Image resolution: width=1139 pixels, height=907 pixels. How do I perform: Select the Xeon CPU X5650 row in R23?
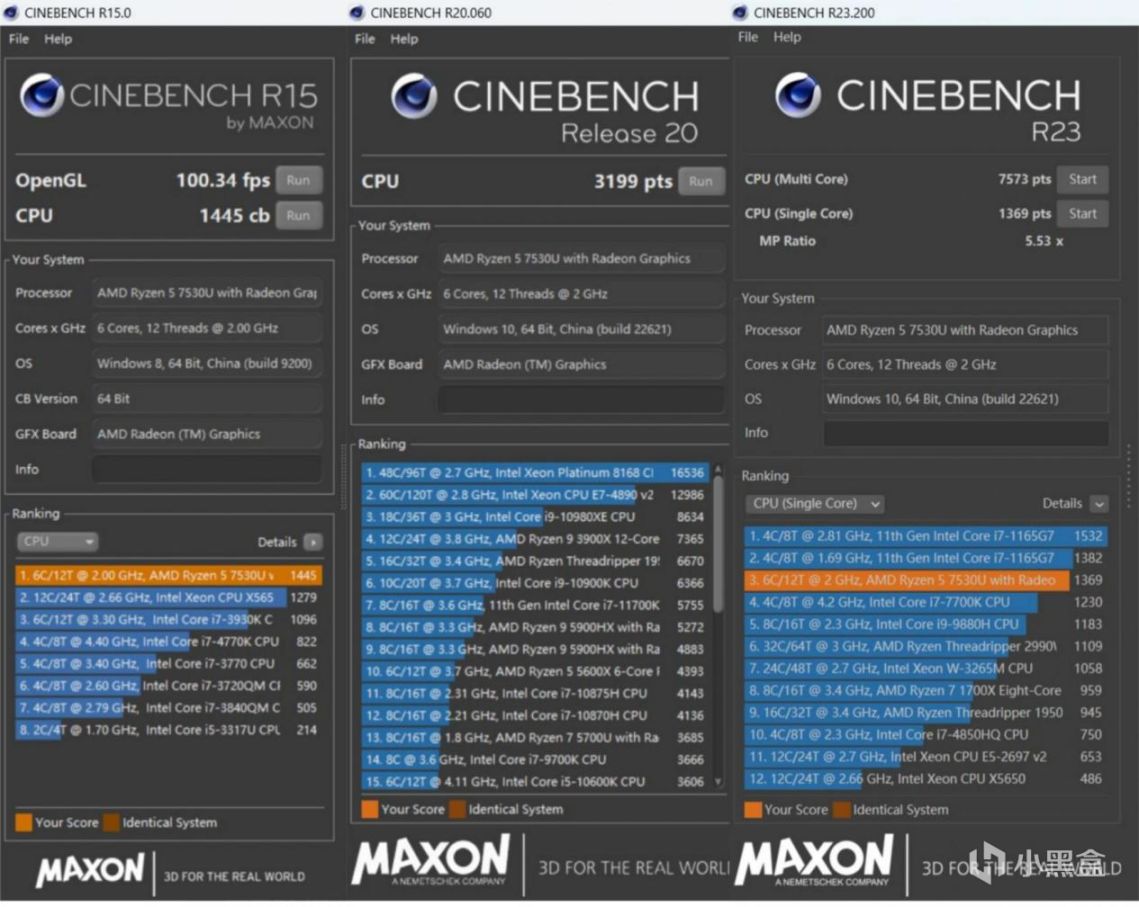(x=925, y=778)
